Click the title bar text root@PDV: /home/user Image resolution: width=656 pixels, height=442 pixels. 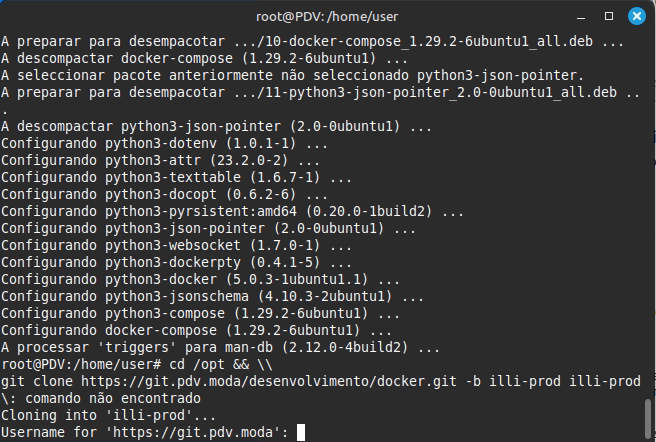pyautogui.click(x=327, y=17)
